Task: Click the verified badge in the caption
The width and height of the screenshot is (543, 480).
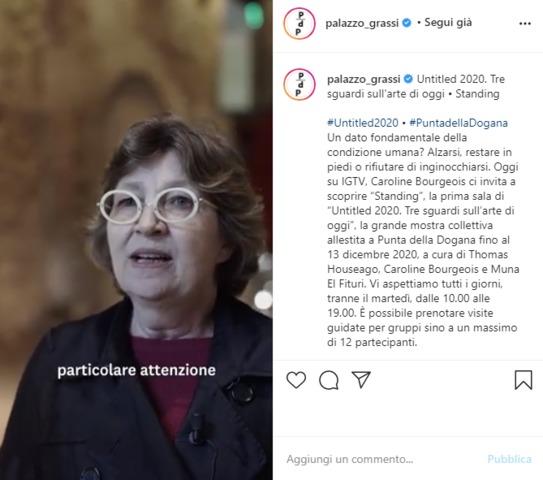Action: click(408, 79)
